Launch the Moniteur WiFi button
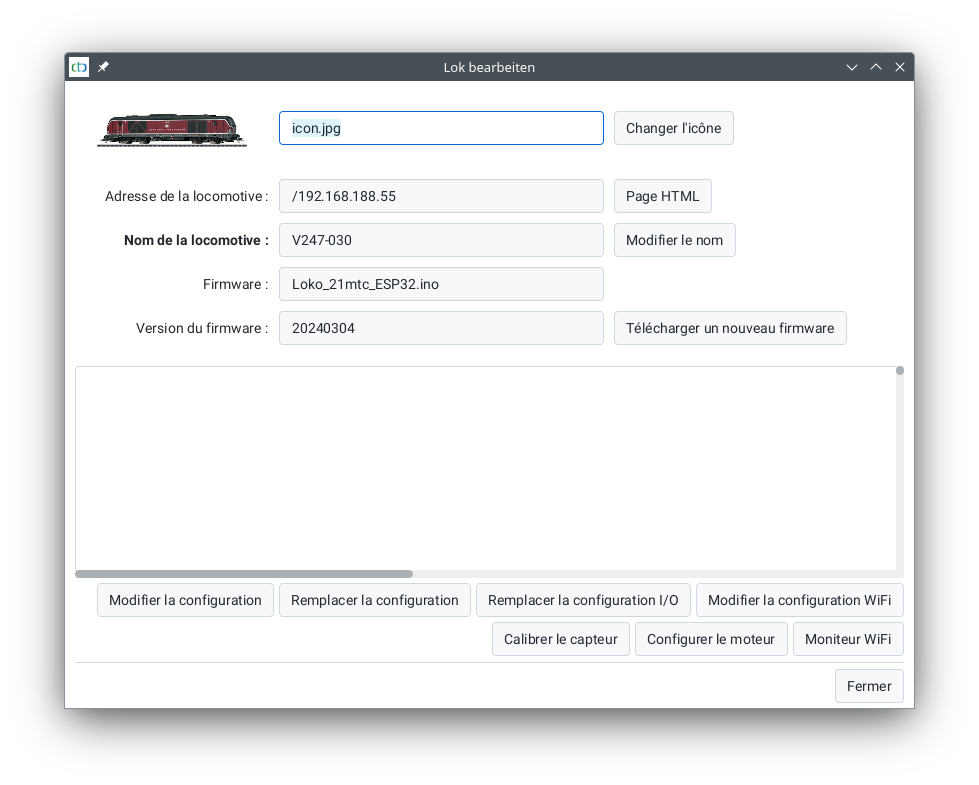 click(x=847, y=639)
